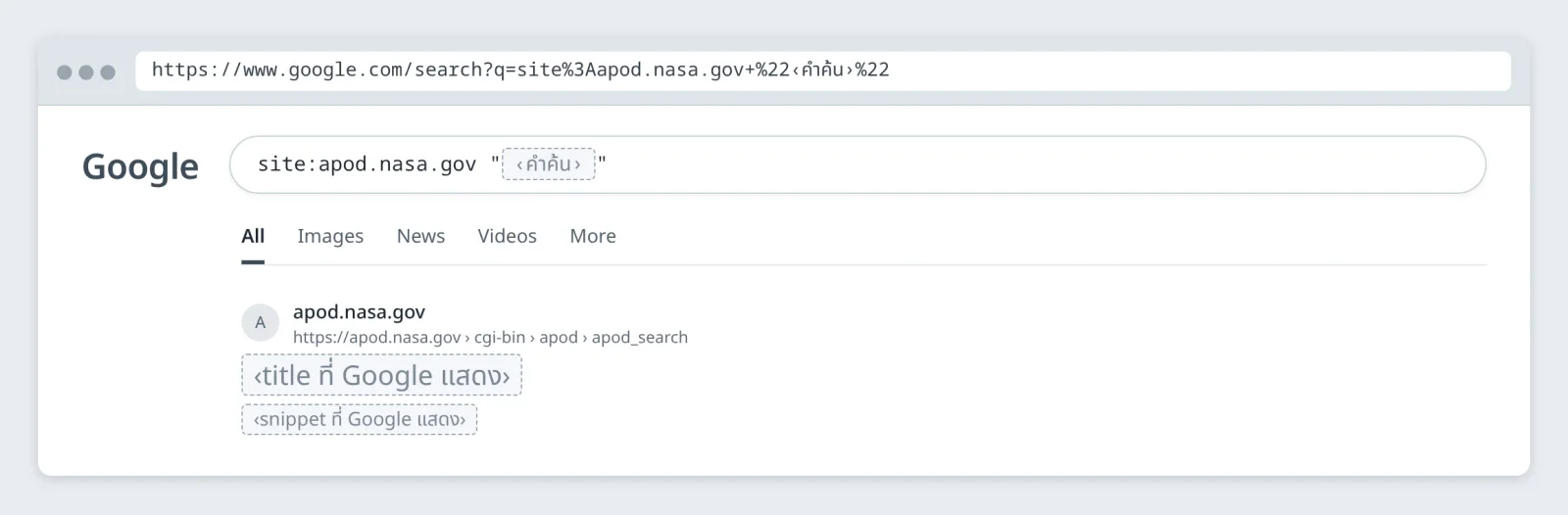Click the ‹snippet ที่ Google แสดง› text
The image size is (1568, 515).
(x=359, y=419)
